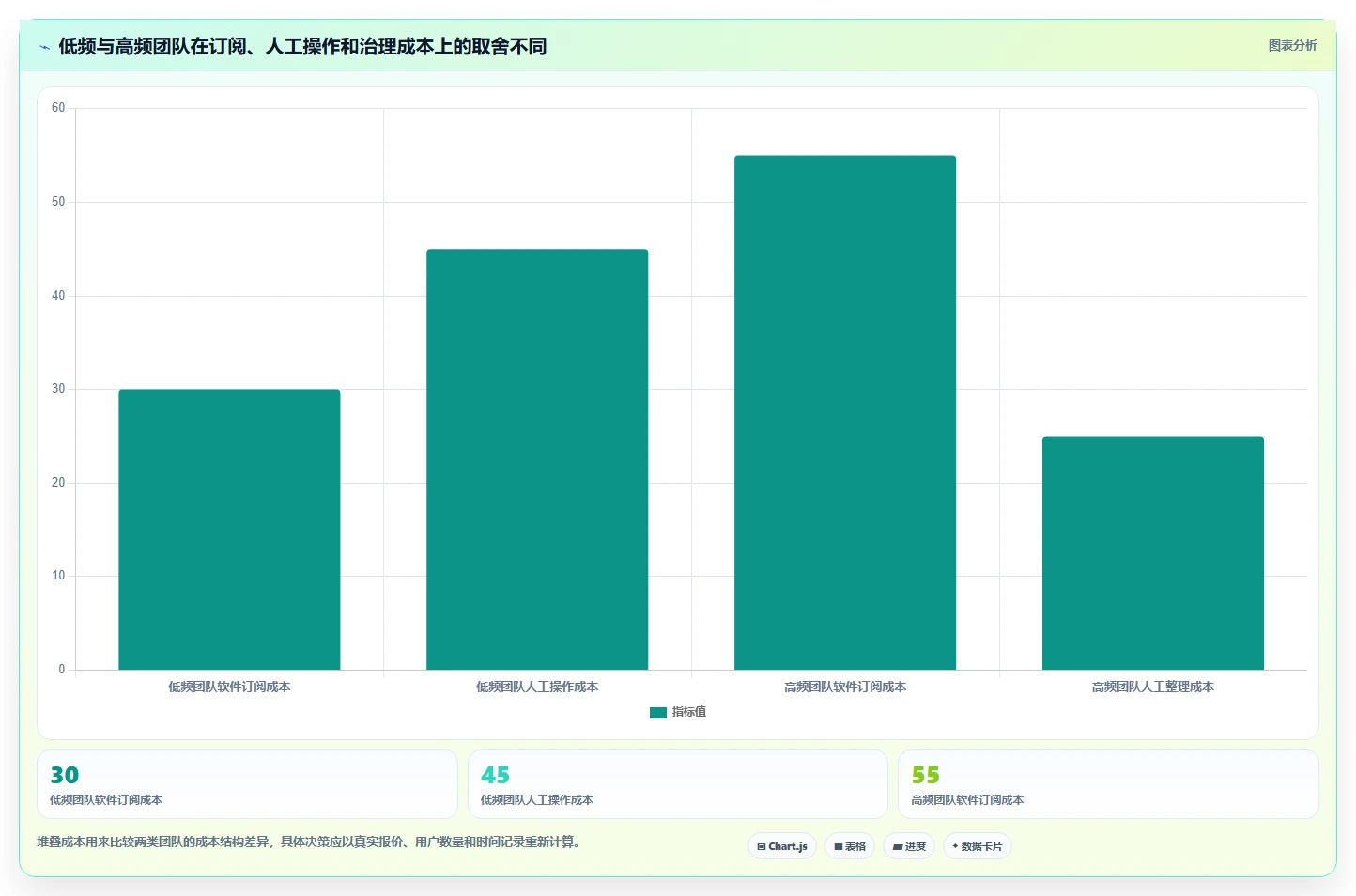Screen dimensions: 1356x896
Task: Click the y-axis tick label 10
Action: pos(58,576)
